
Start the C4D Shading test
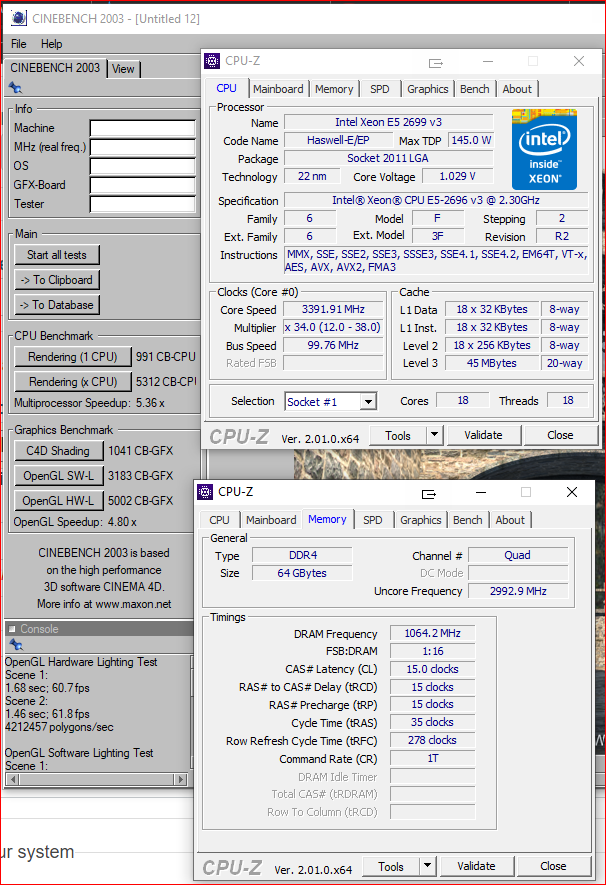(59, 450)
